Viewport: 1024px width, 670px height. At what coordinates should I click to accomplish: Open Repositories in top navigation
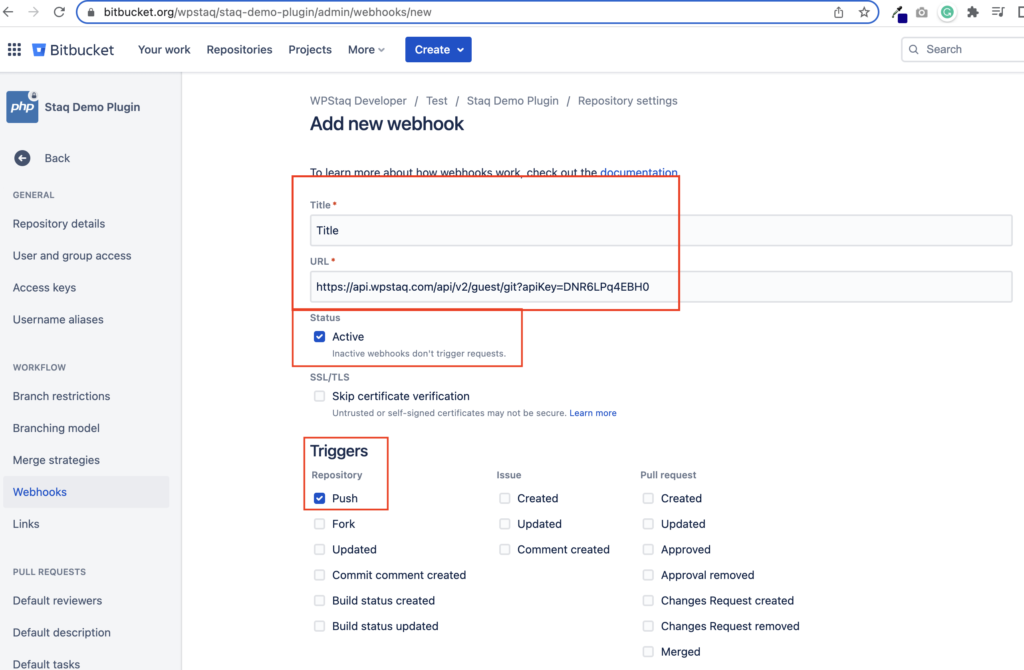click(239, 50)
